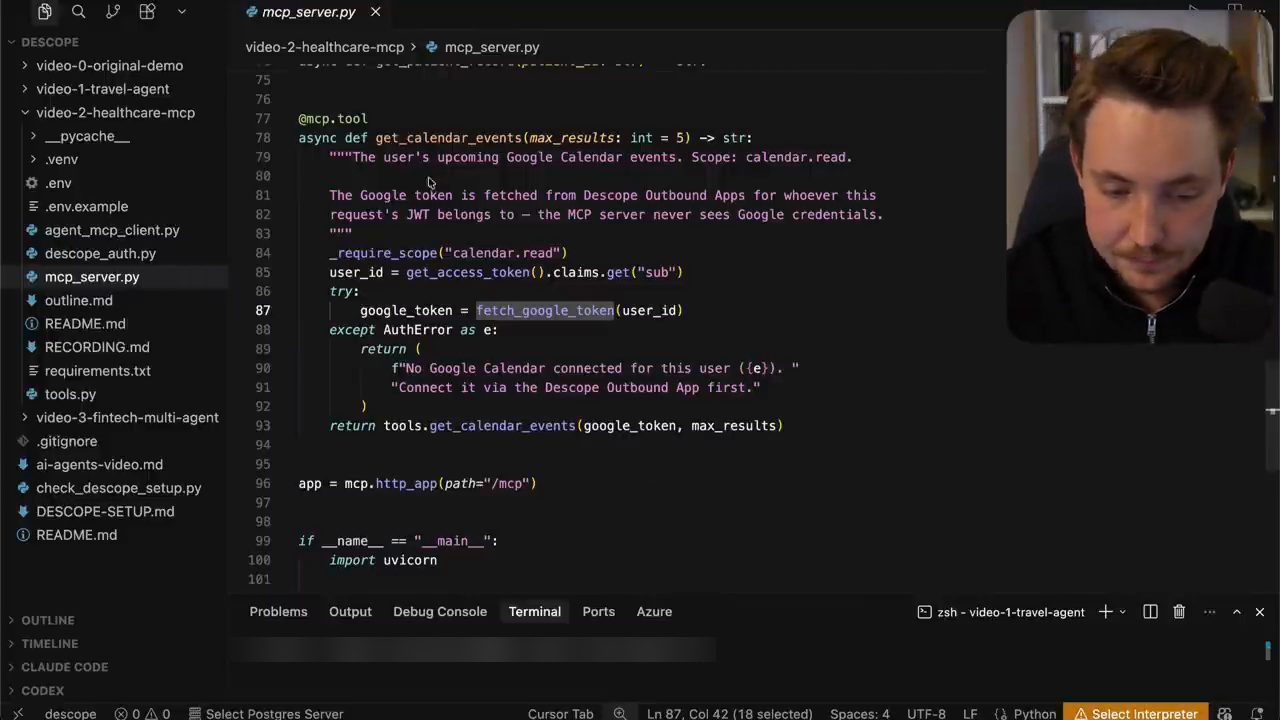This screenshot has width=1280, height=720.
Task: Maximize the terminal panel size
Action: [1236, 612]
